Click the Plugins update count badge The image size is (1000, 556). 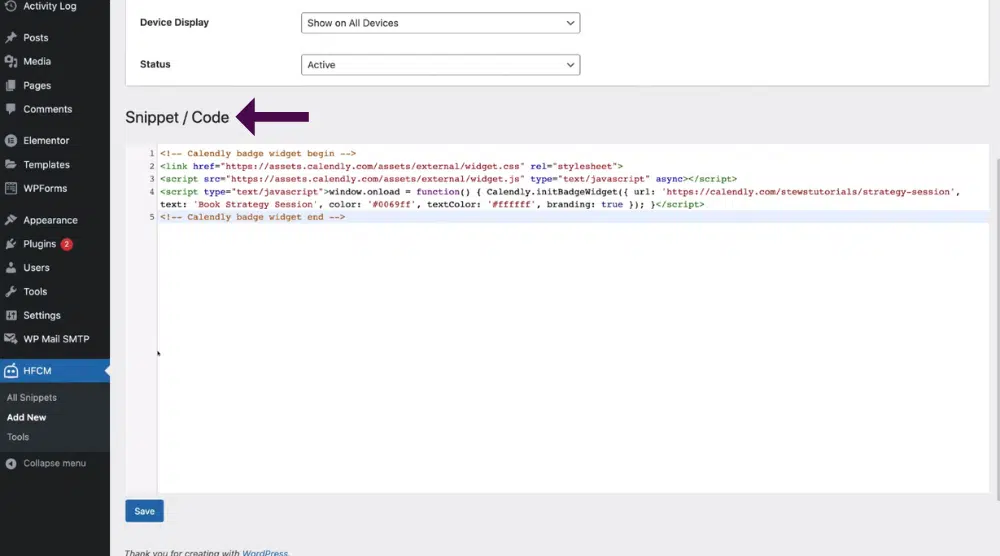tap(66, 244)
